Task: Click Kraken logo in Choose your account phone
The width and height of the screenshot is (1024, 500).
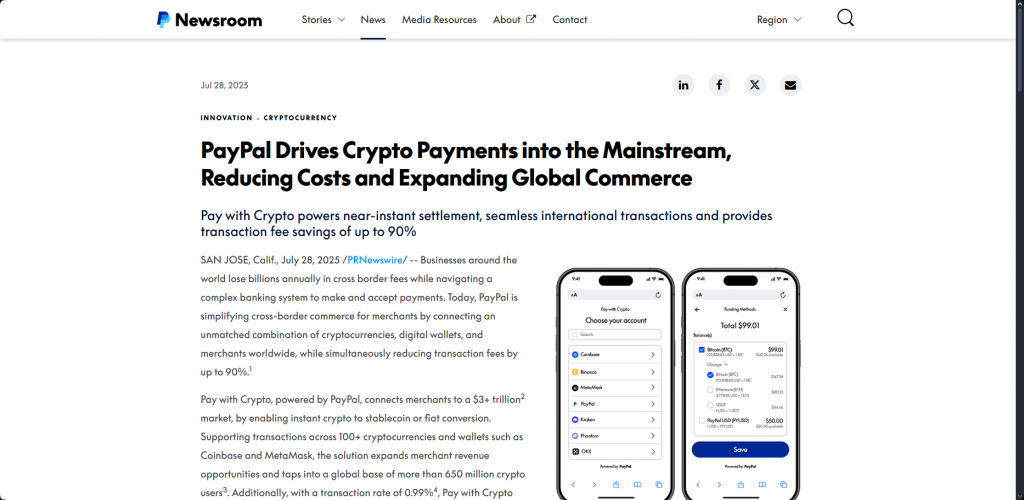Action: pos(575,420)
